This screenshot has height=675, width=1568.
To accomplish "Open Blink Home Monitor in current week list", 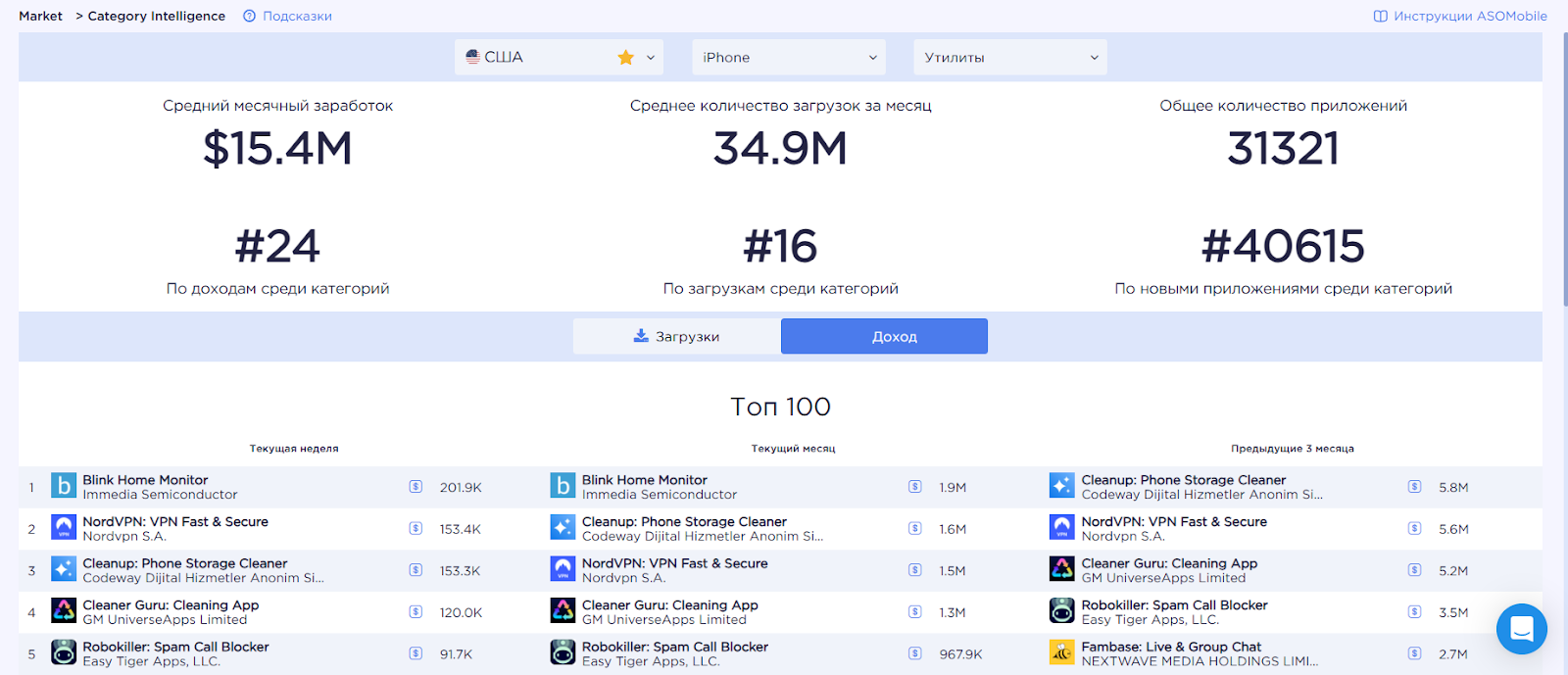I will click(x=145, y=480).
